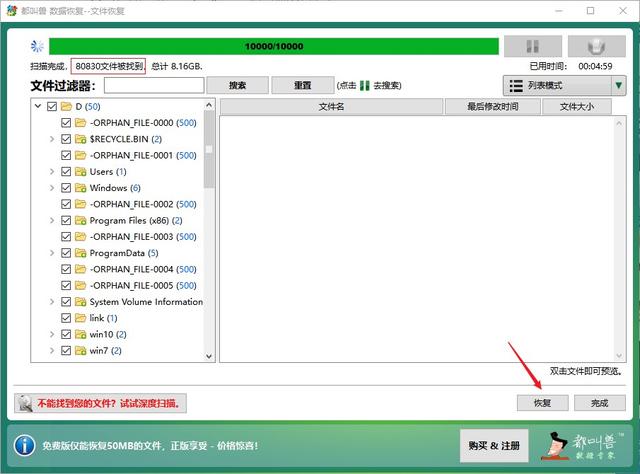Expand the win10 folder node
The height and width of the screenshot is (474, 640).
coord(52,334)
